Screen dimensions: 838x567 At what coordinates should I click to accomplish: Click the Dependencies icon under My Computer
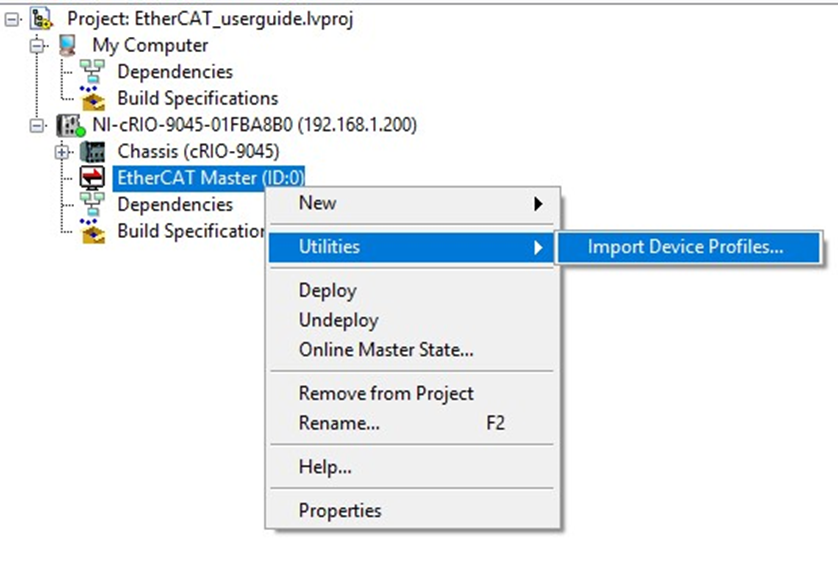click(92, 72)
